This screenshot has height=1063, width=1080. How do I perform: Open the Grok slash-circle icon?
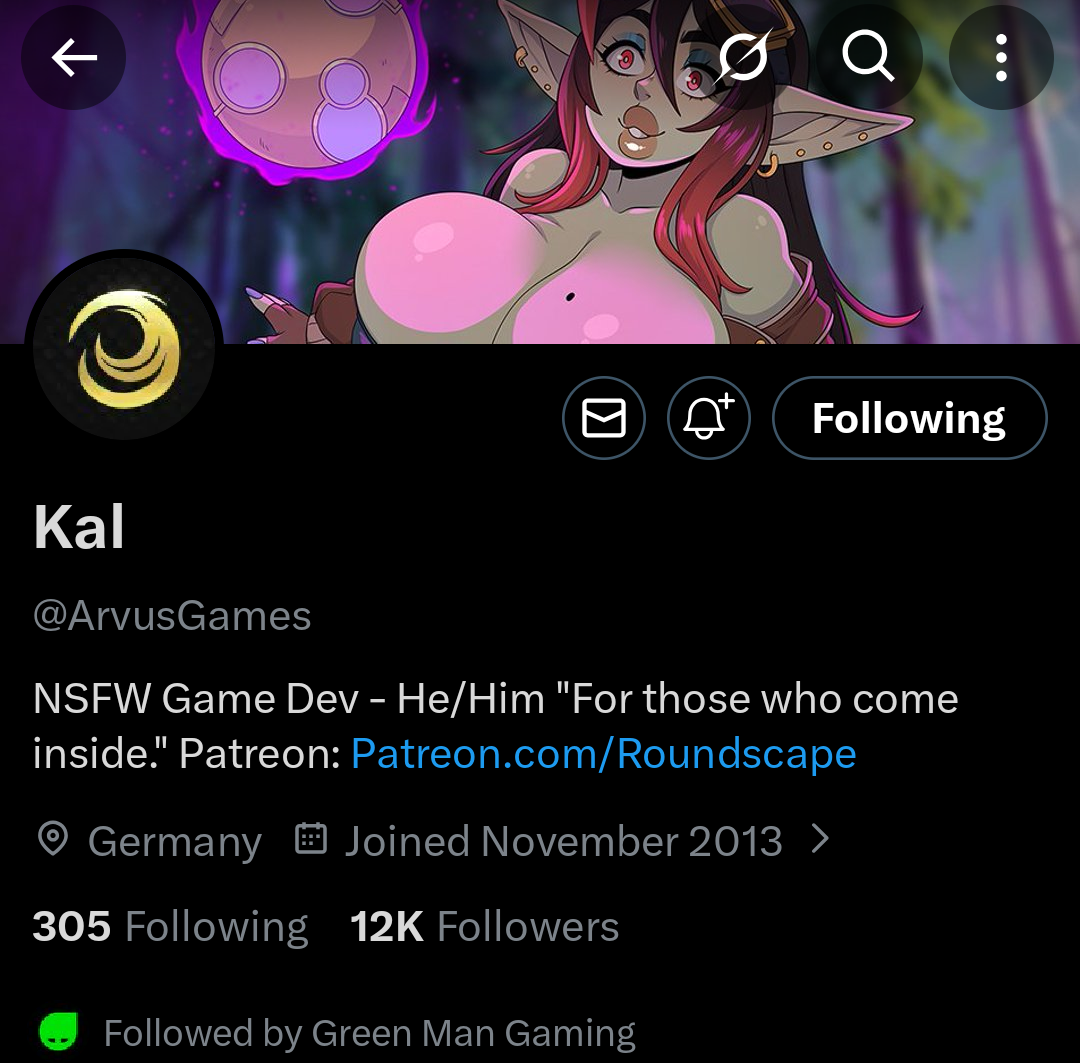[x=743, y=57]
